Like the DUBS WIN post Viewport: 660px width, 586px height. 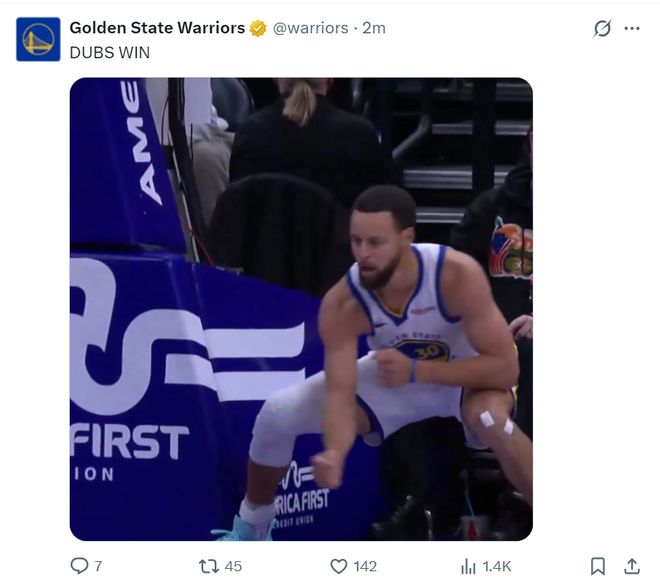click(339, 566)
